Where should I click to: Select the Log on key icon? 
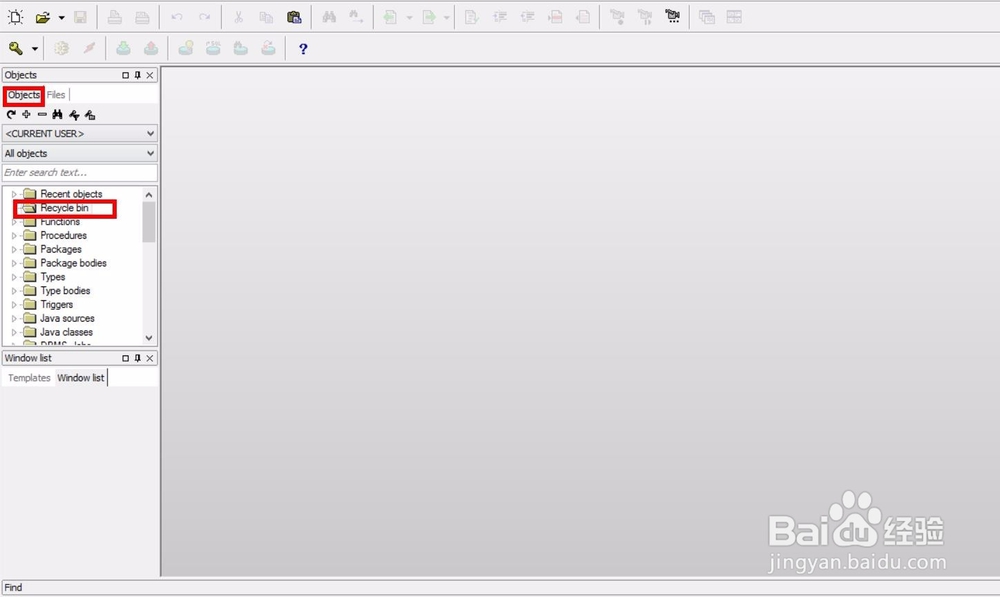click(16, 47)
